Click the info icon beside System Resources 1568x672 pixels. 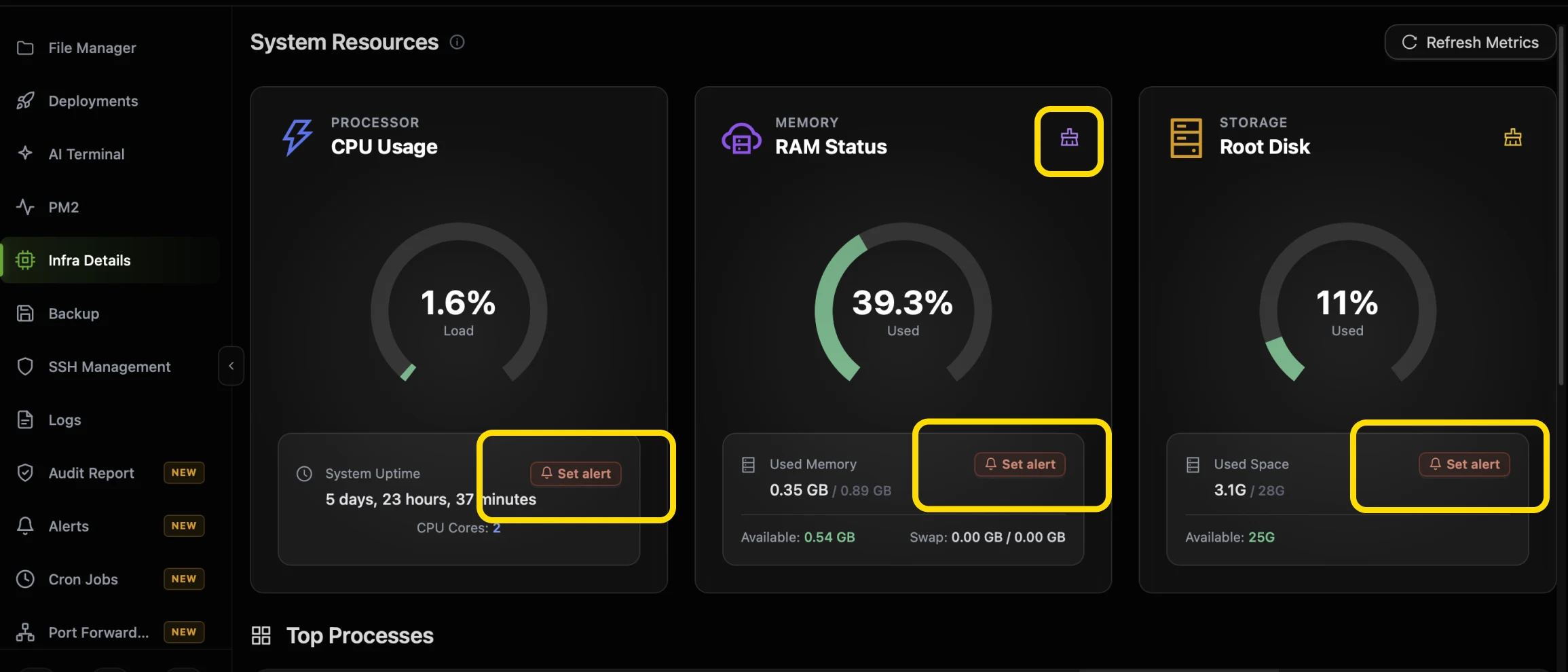(x=458, y=42)
